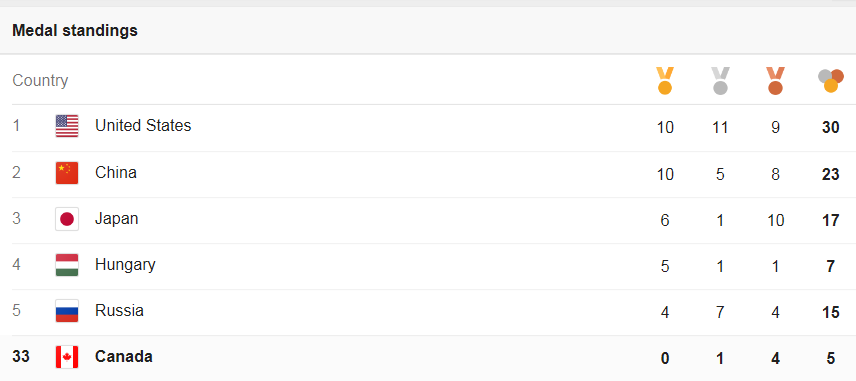Click the China flag icon
This screenshot has width=856, height=381.
click(67, 173)
